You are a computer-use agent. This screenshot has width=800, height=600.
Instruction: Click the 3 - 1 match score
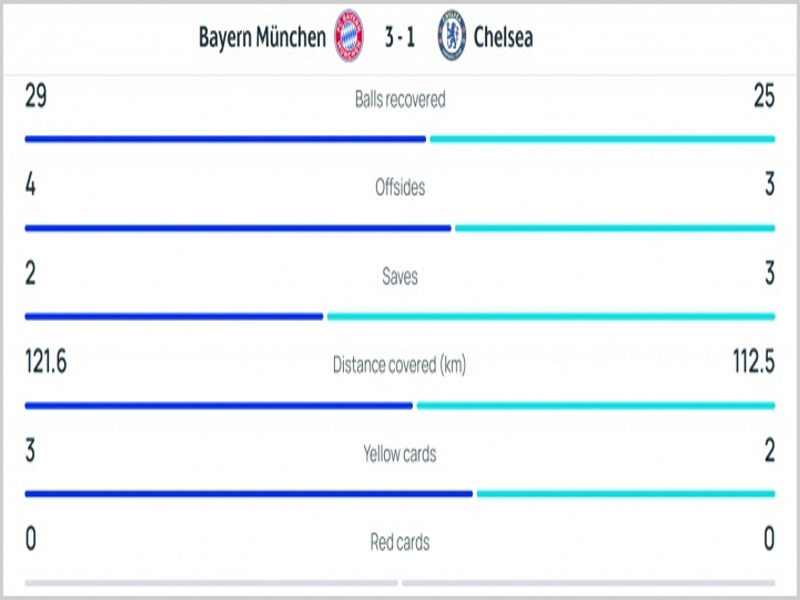point(400,37)
